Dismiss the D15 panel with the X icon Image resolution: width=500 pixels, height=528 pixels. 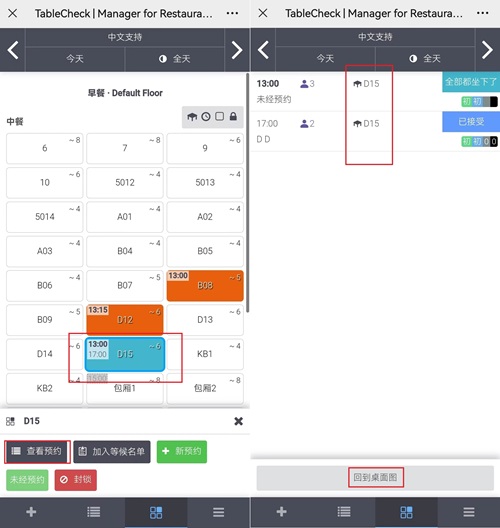click(238, 421)
